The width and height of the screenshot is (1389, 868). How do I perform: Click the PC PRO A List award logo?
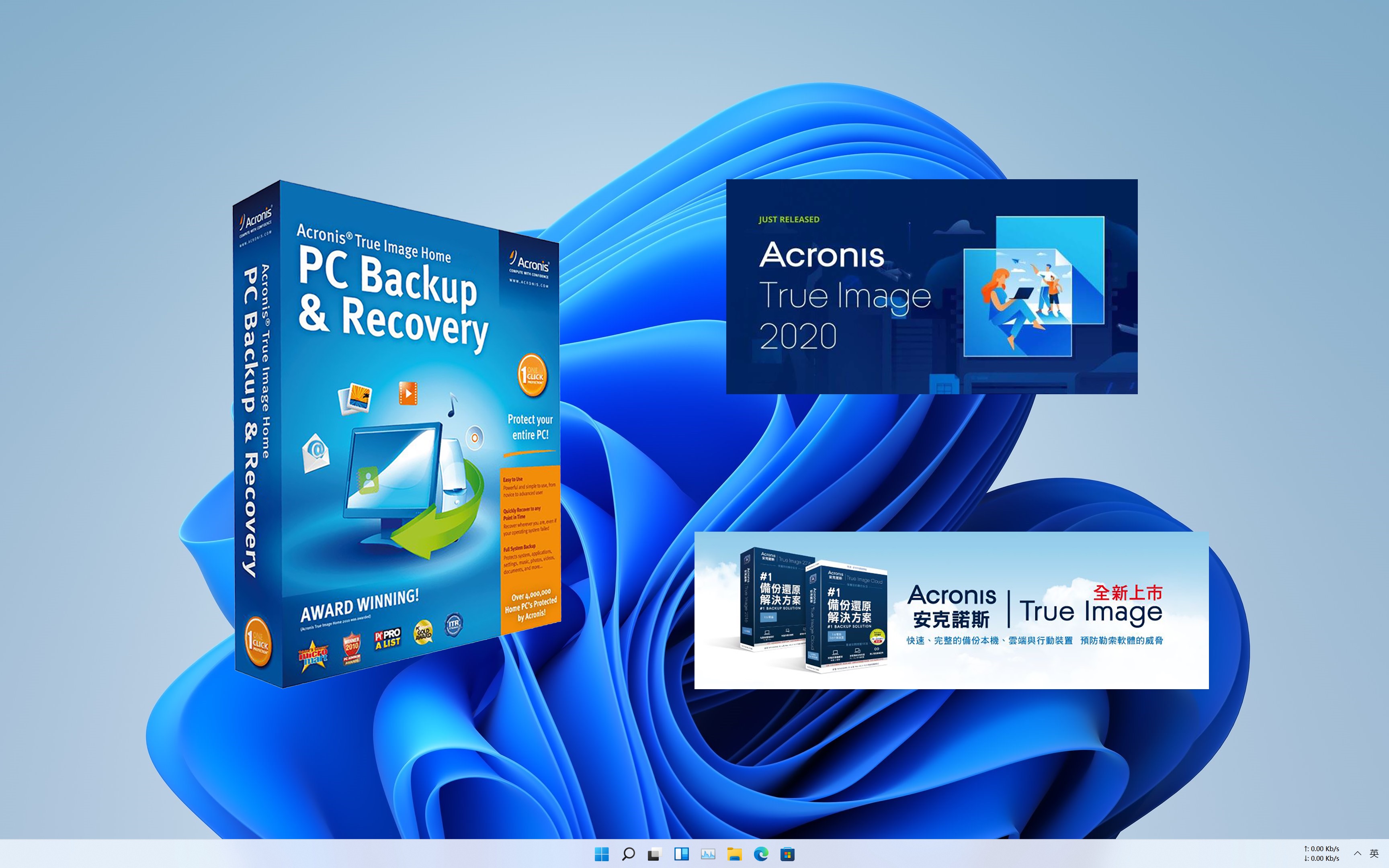387,638
